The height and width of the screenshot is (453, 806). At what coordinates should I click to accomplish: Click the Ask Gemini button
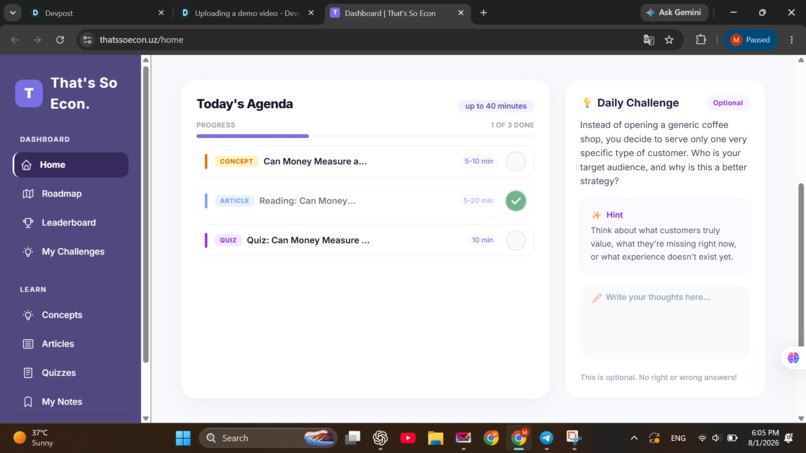(x=674, y=12)
